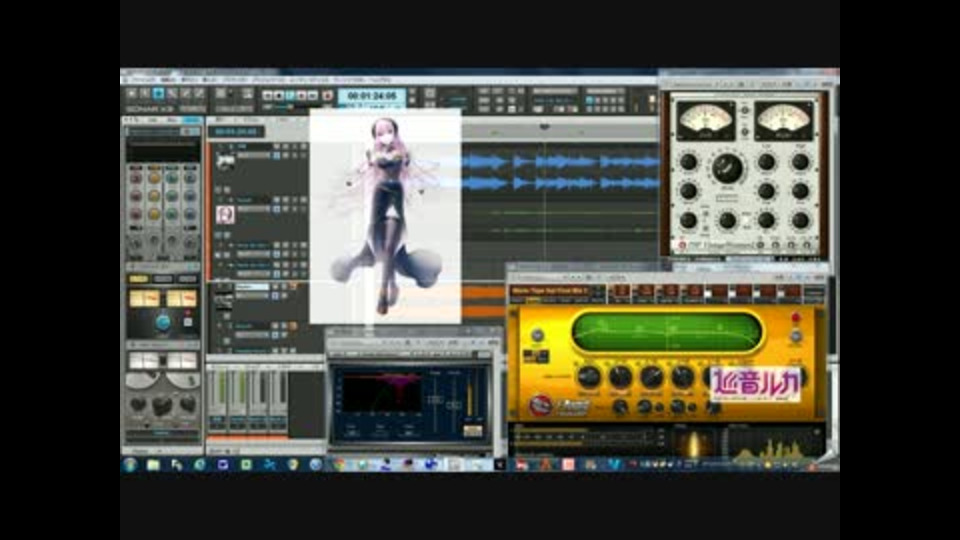Select the highlighted blue tool in SONAR Tools module
This screenshot has height=540, width=960.
tap(159, 94)
